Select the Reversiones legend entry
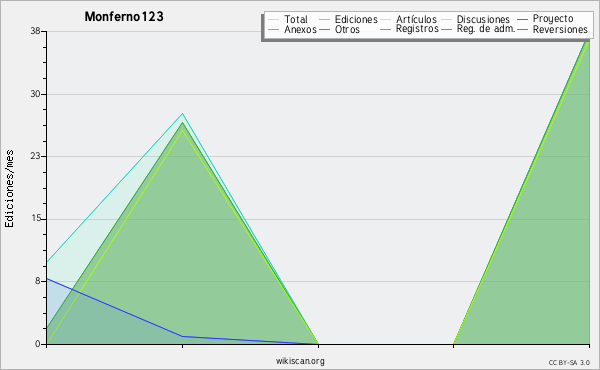 tap(560, 29)
